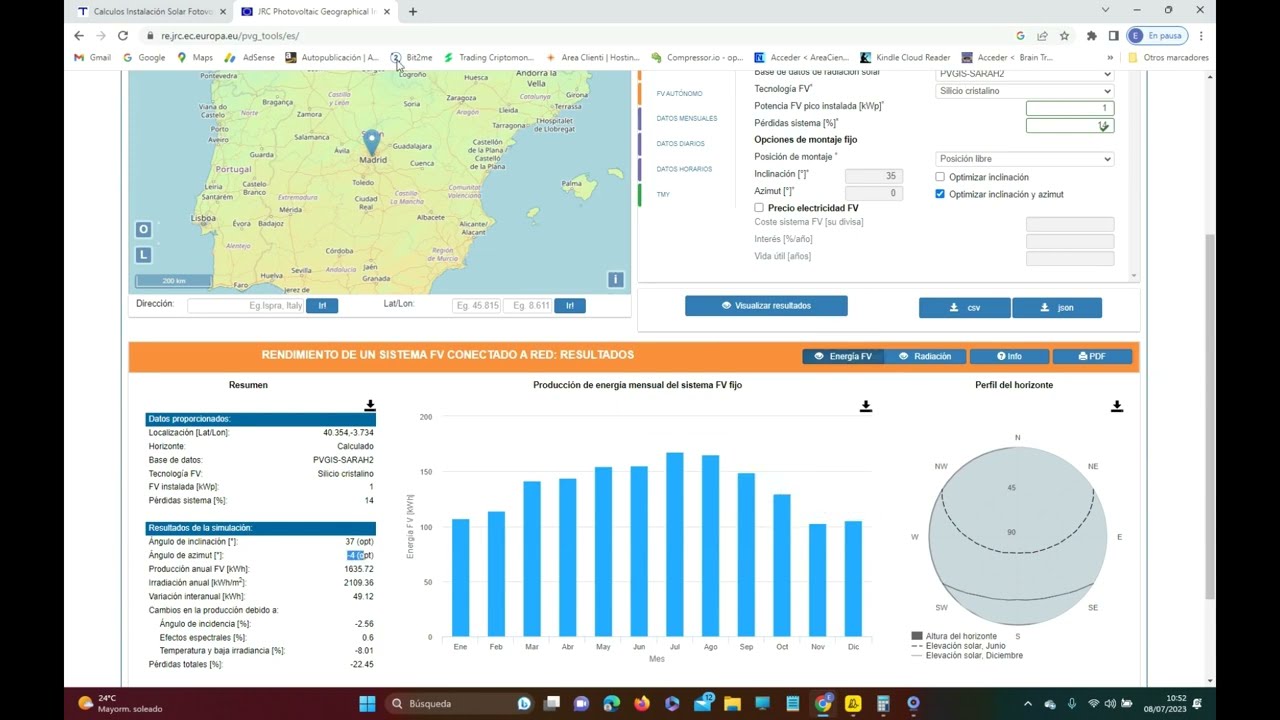1280x720 pixels.
Task: Download the Resumen summary data
Action: coord(370,405)
